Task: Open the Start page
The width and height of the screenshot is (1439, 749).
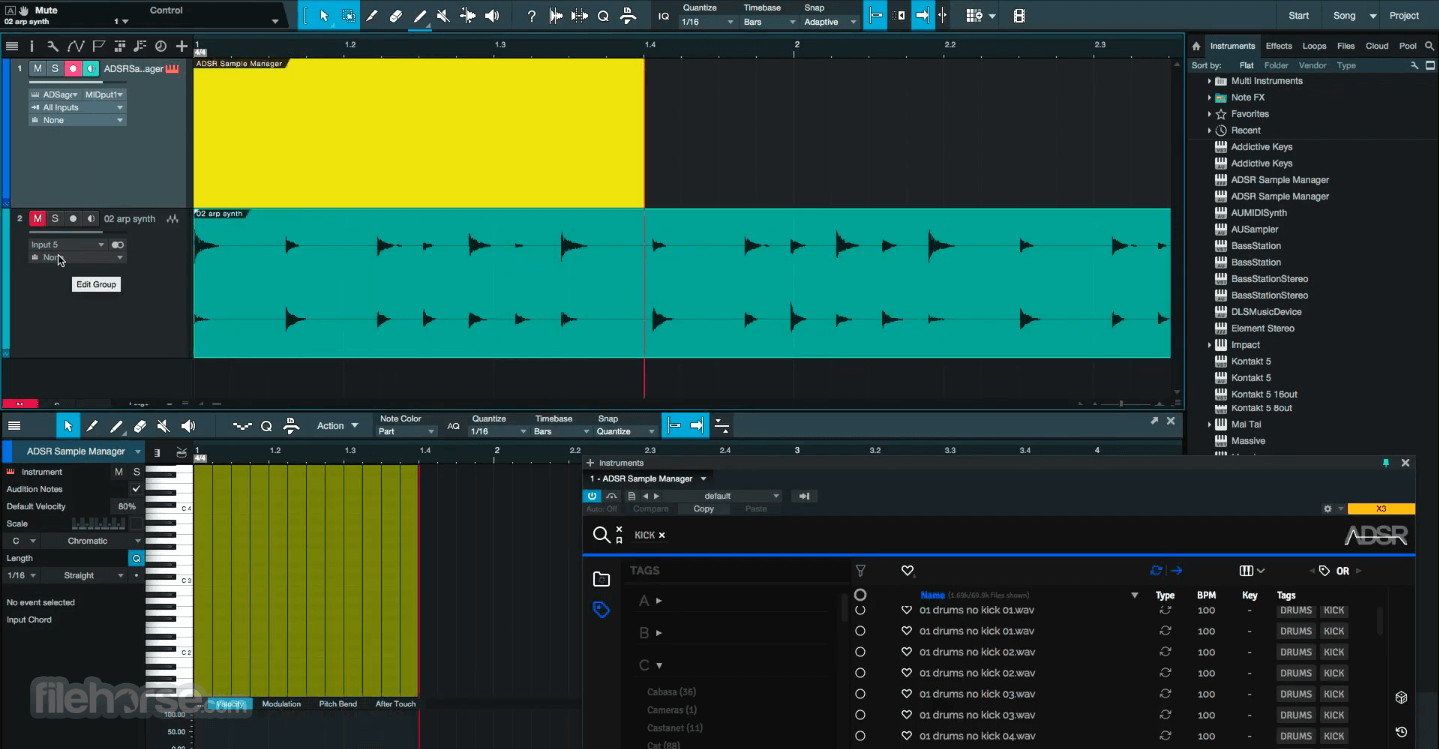Action: [x=1299, y=16]
